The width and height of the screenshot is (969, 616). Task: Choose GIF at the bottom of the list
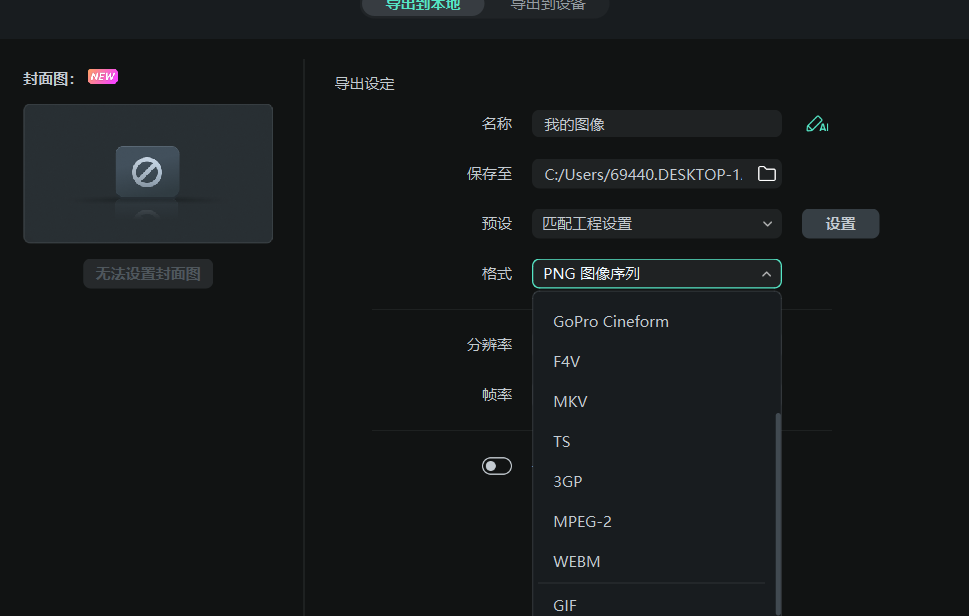[x=565, y=605]
